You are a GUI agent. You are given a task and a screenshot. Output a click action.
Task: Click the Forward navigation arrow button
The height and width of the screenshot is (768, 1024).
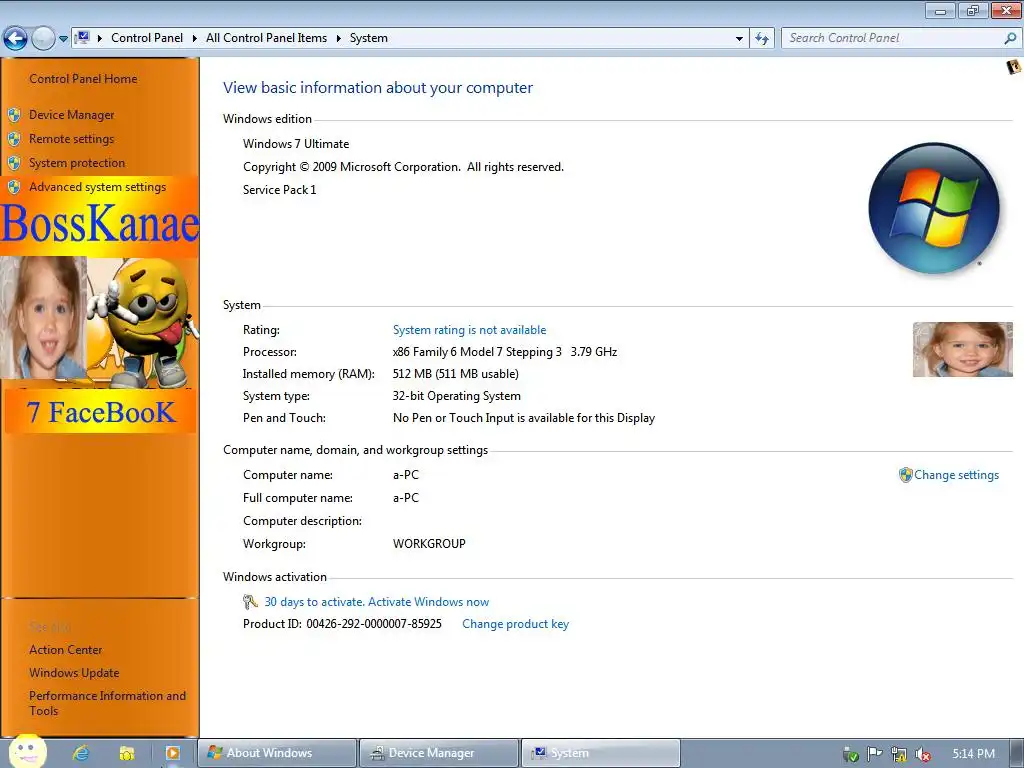[x=43, y=39]
